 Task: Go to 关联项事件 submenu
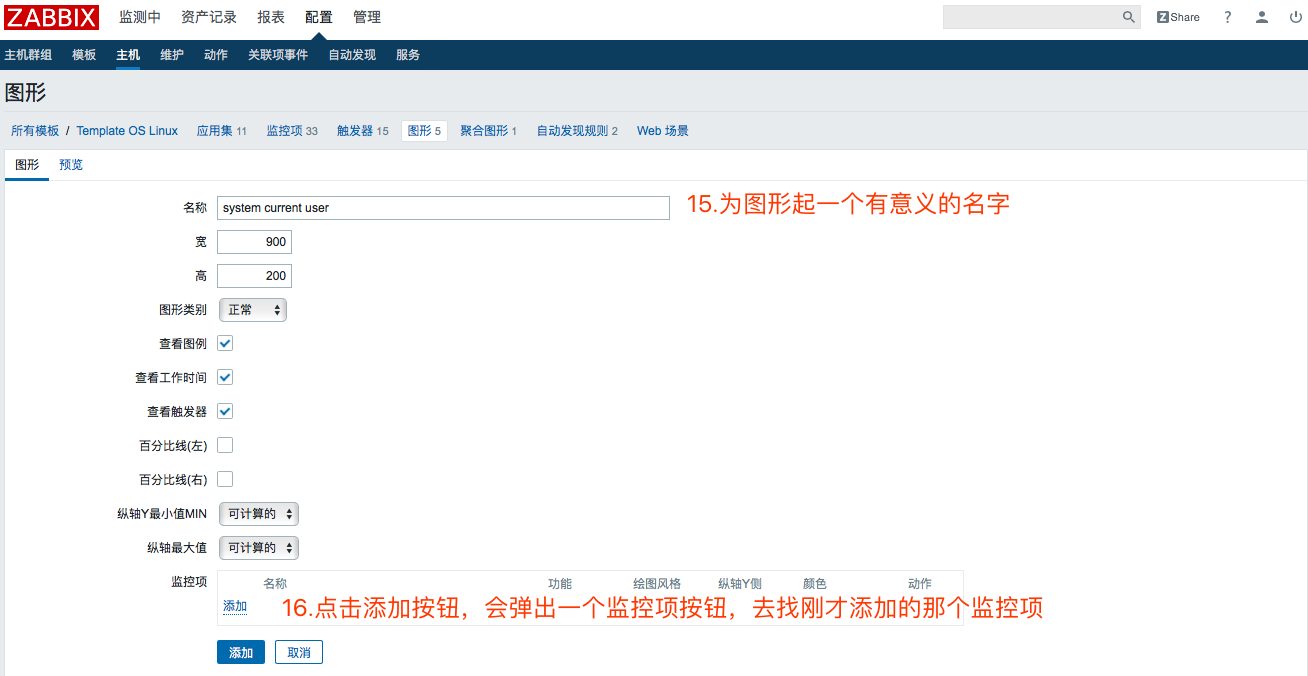[x=278, y=55]
